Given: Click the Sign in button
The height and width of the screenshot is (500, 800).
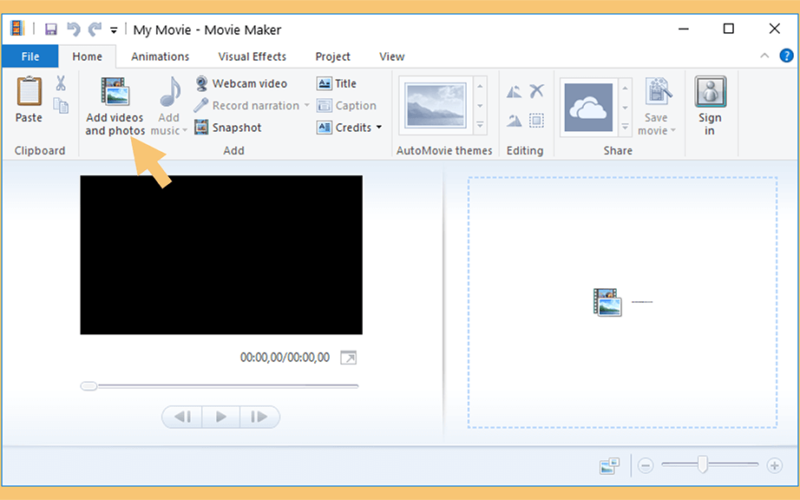Looking at the screenshot, I should pos(710,106).
